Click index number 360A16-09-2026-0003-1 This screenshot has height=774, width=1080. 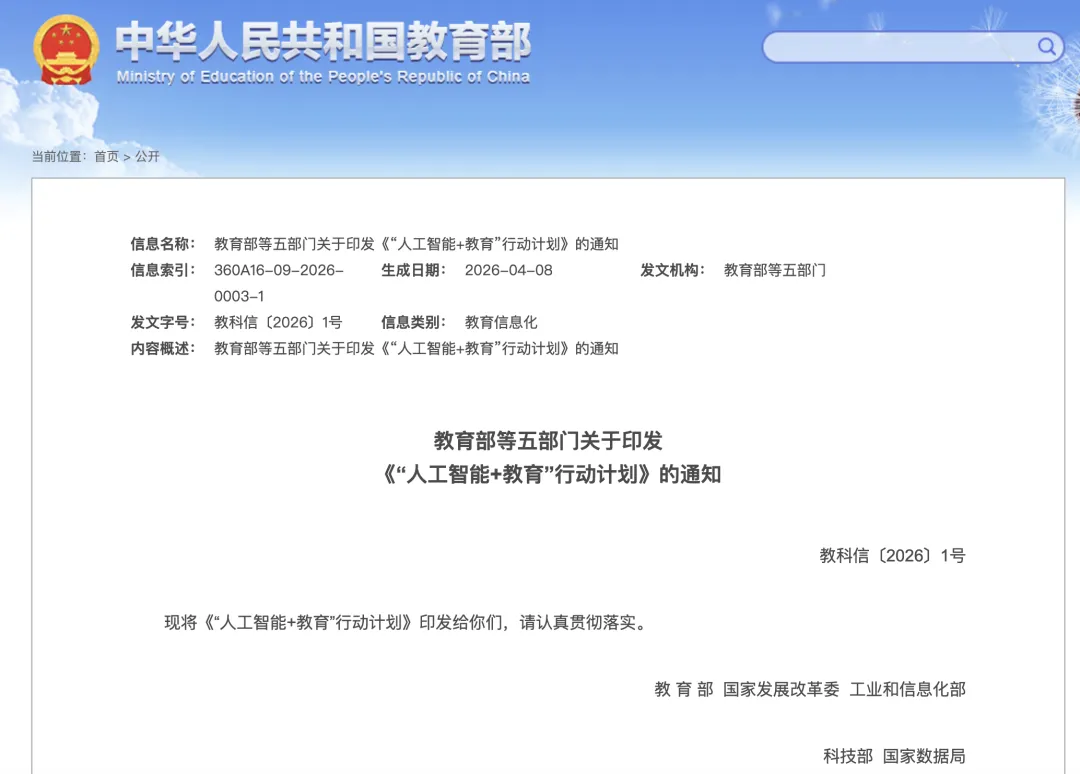(279, 283)
